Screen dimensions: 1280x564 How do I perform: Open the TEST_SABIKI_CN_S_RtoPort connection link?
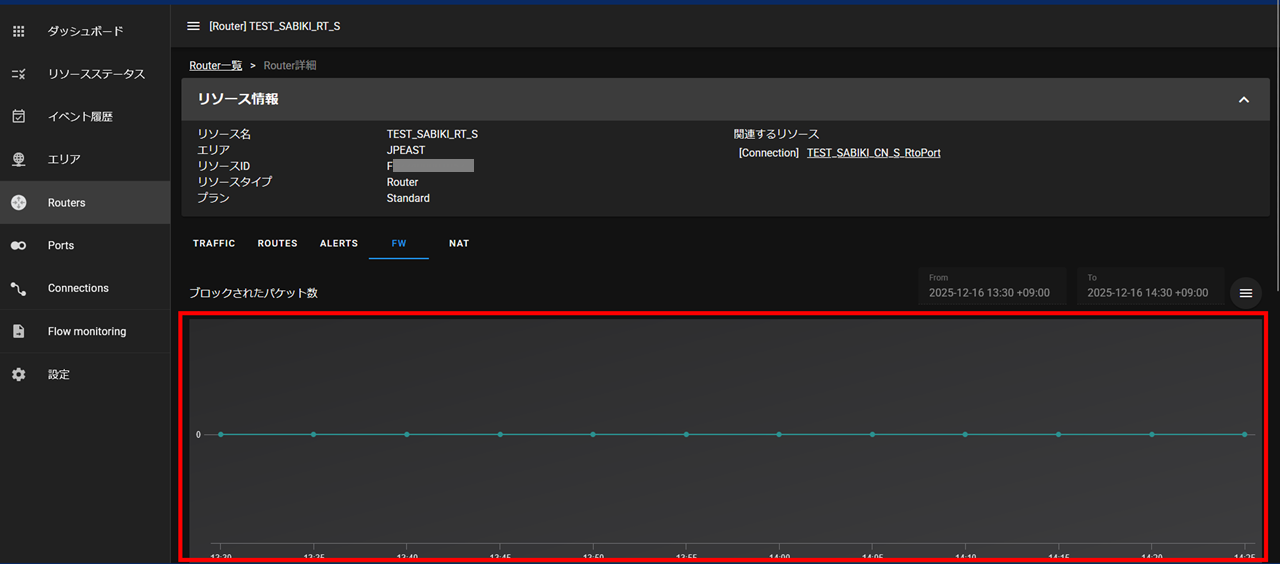point(873,153)
